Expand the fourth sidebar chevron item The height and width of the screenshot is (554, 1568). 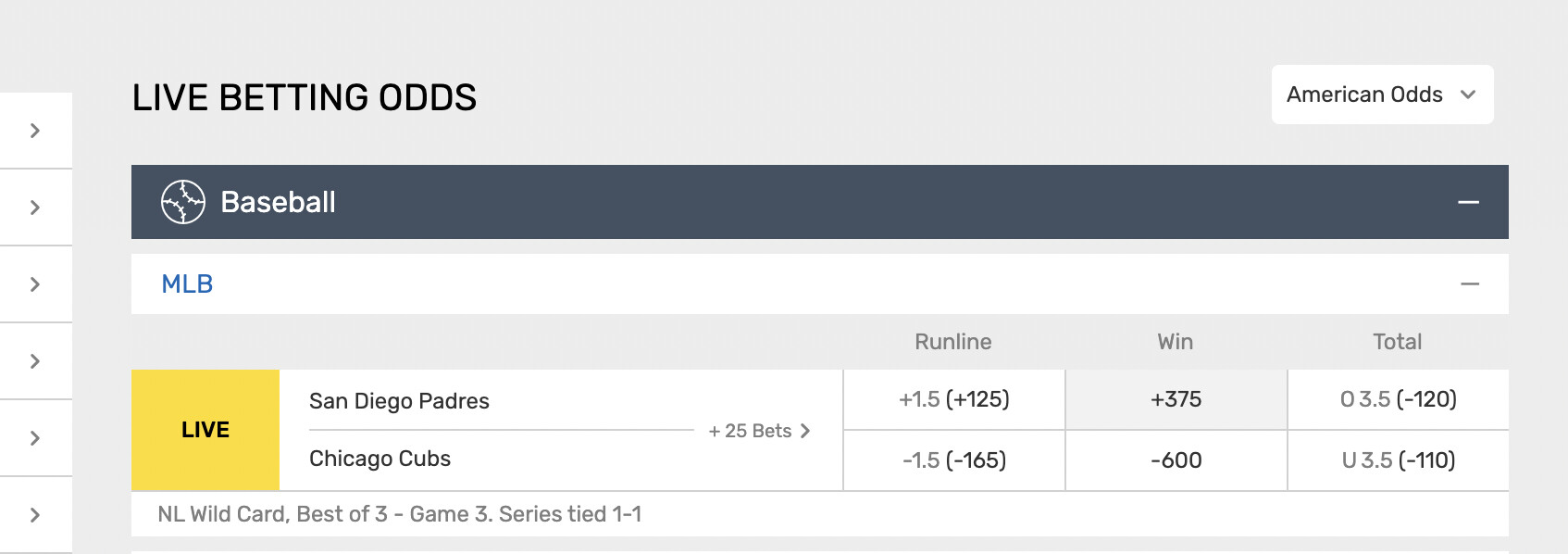click(x=35, y=361)
